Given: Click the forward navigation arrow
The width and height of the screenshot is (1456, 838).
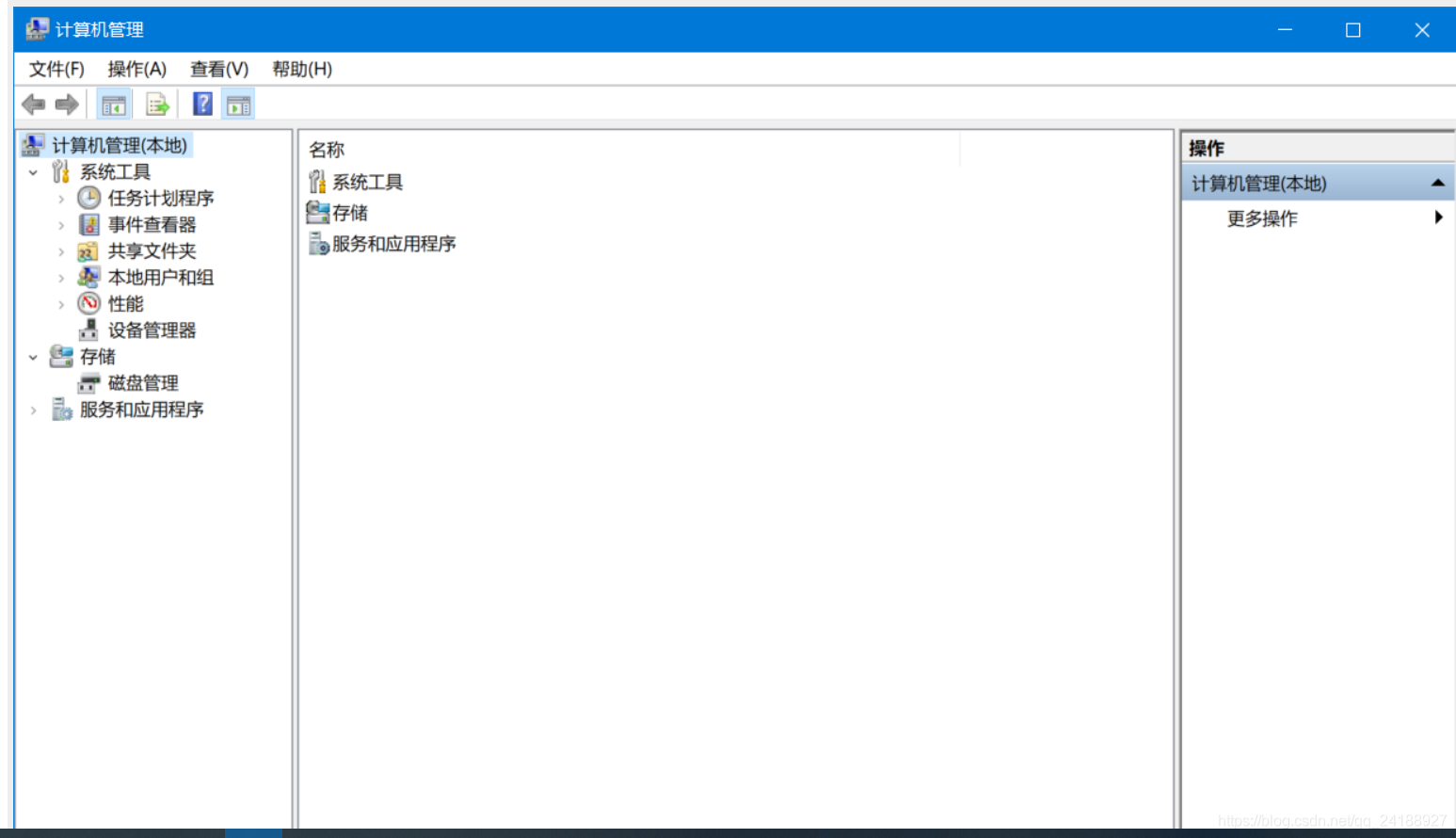Looking at the screenshot, I should coord(66,104).
